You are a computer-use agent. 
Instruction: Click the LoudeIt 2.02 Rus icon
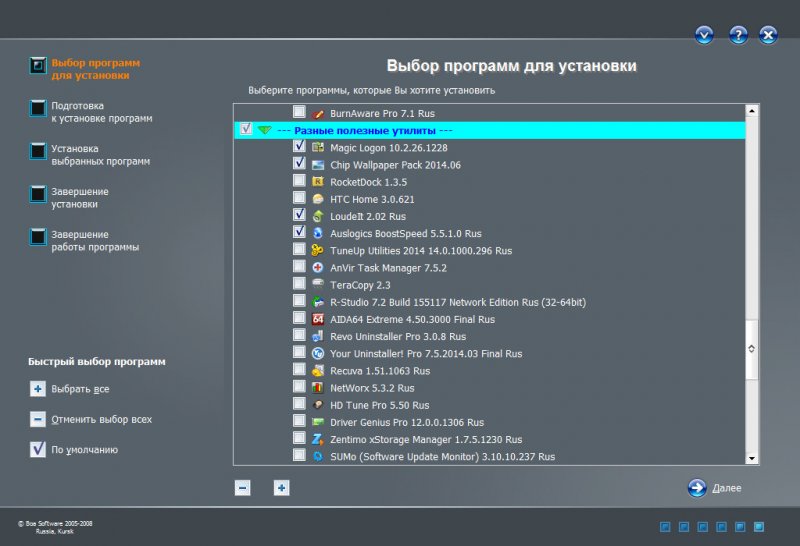pyautogui.click(x=318, y=216)
